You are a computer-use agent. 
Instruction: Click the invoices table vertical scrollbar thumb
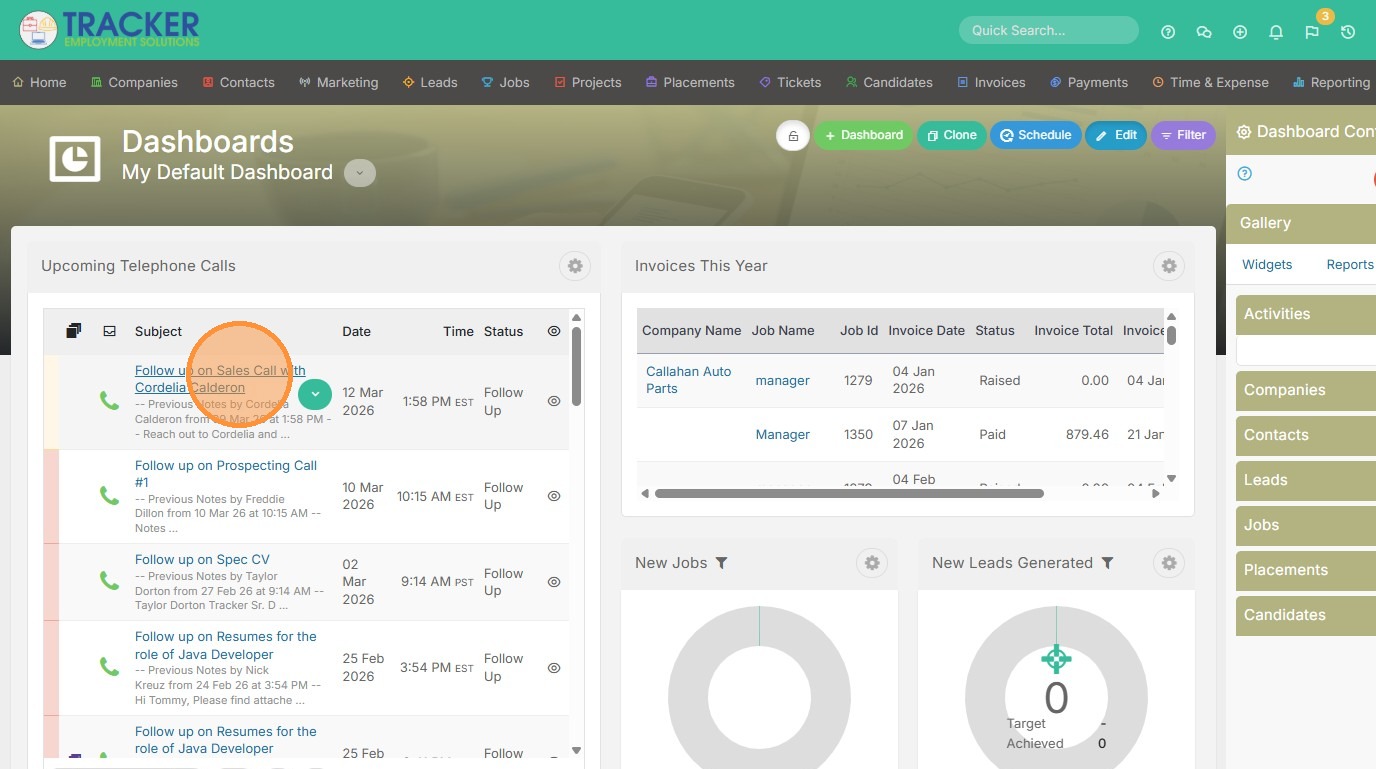[1171, 336]
